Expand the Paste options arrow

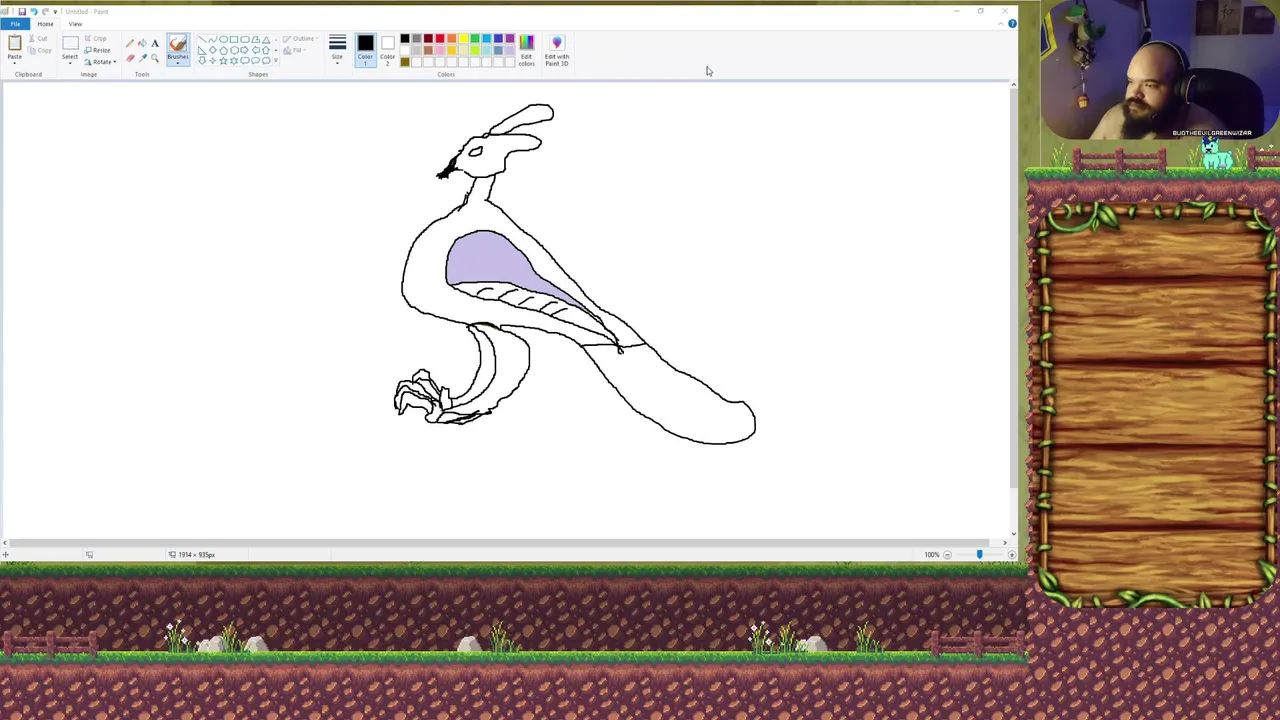click(x=15, y=63)
